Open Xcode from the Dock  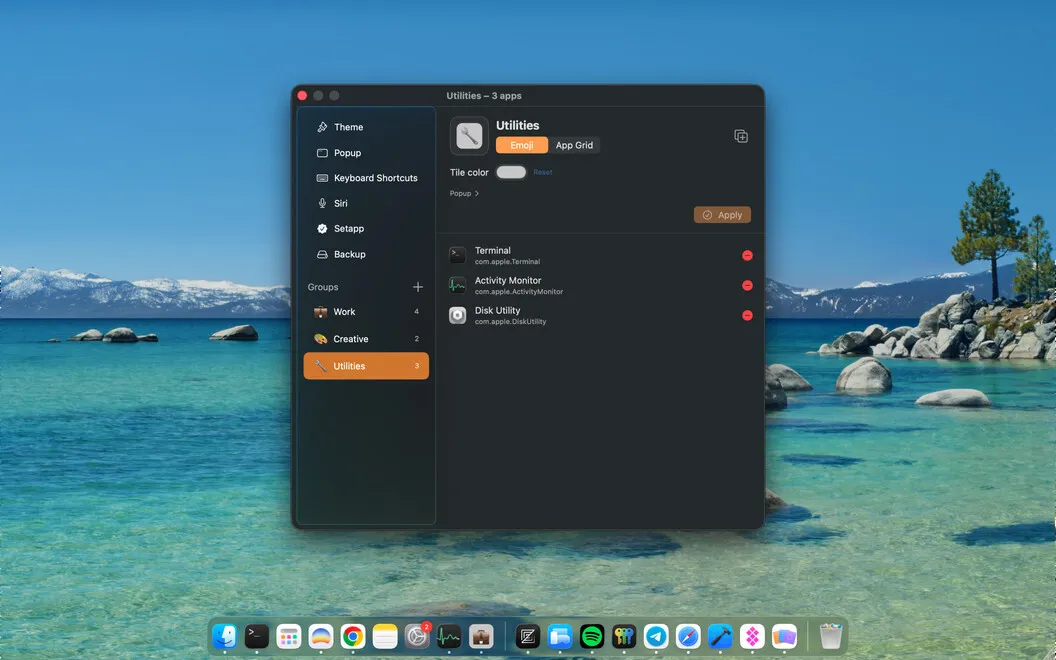click(x=720, y=636)
